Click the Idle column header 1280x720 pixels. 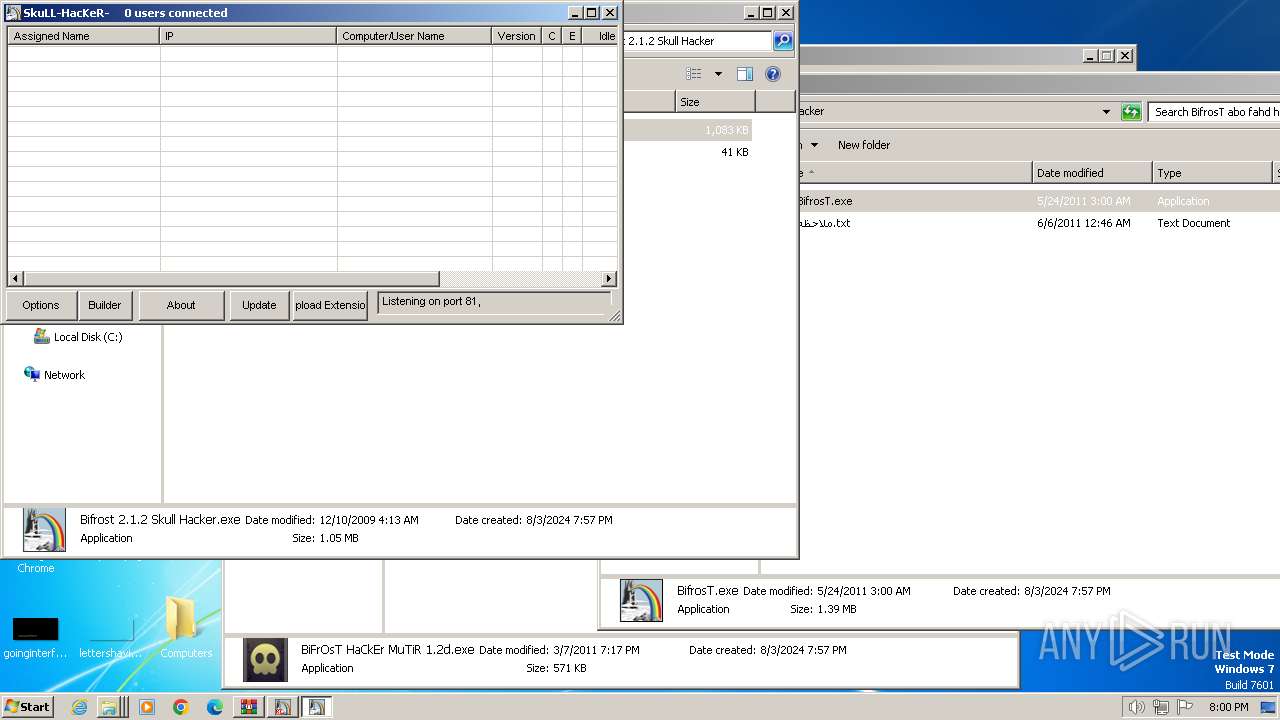(x=600, y=36)
